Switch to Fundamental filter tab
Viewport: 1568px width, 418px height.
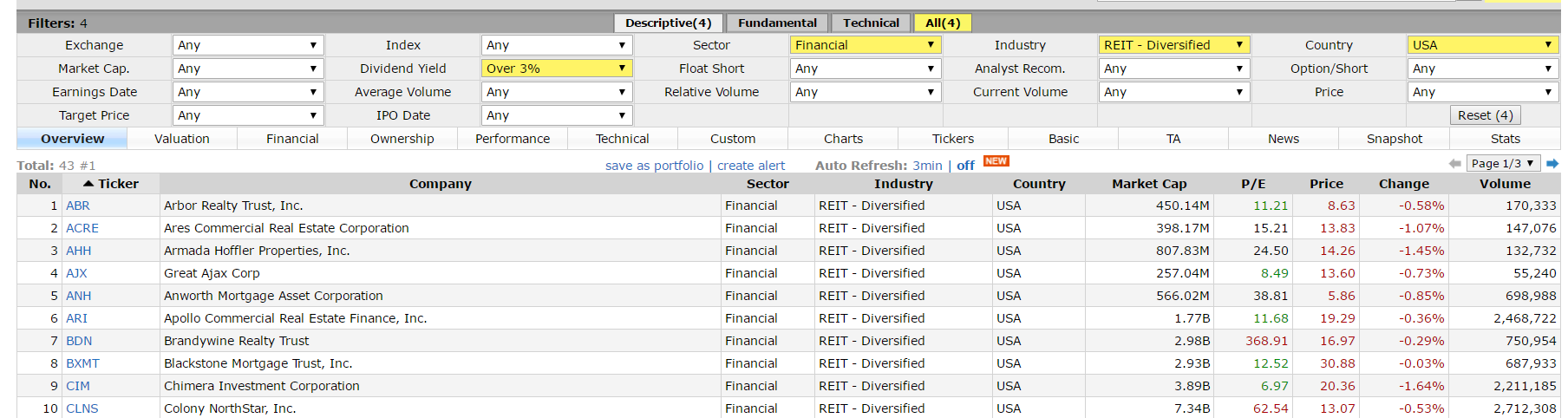pos(777,23)
